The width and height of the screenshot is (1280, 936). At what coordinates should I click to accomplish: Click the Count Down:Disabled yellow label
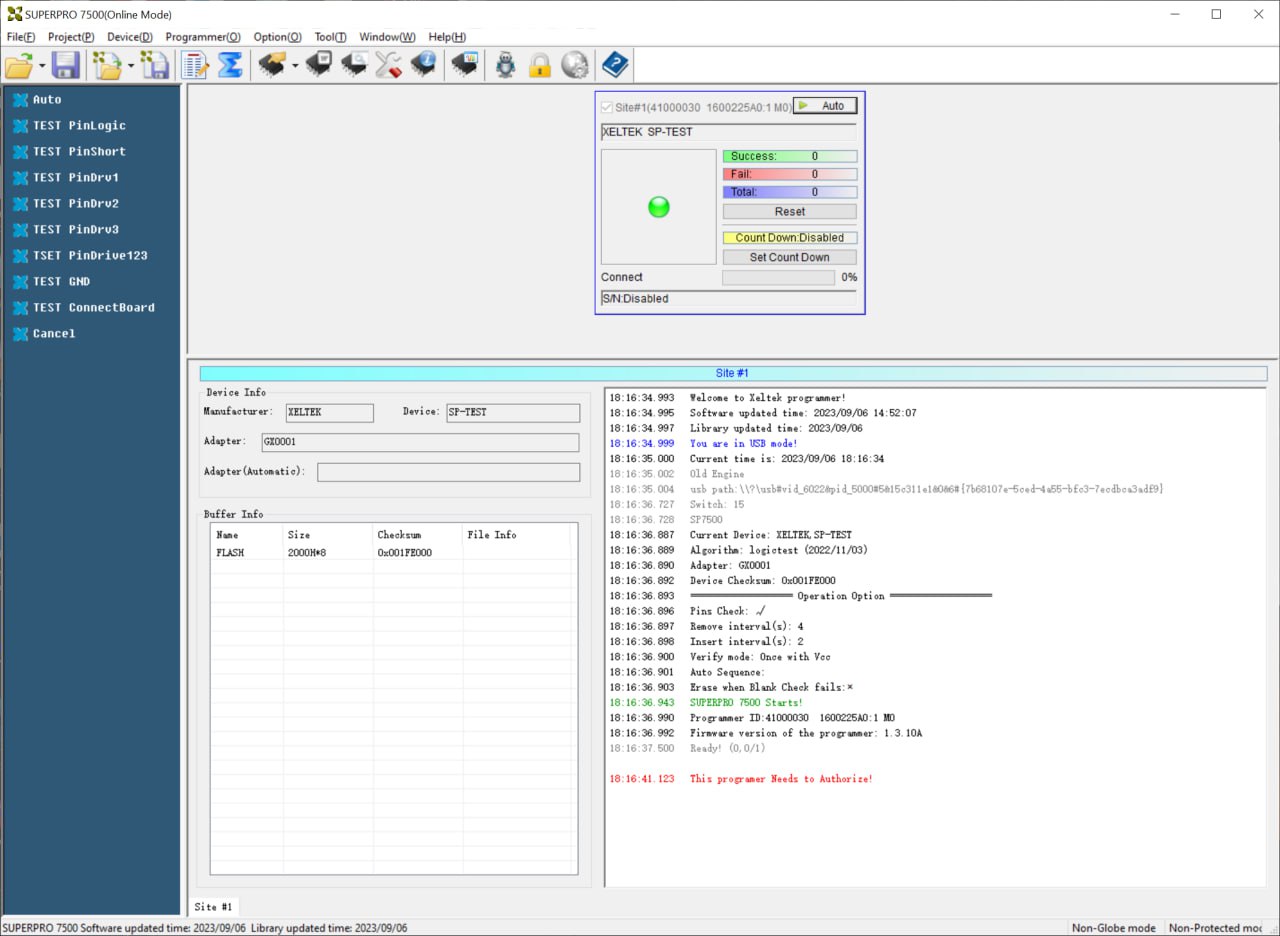[x=790, y=238]
